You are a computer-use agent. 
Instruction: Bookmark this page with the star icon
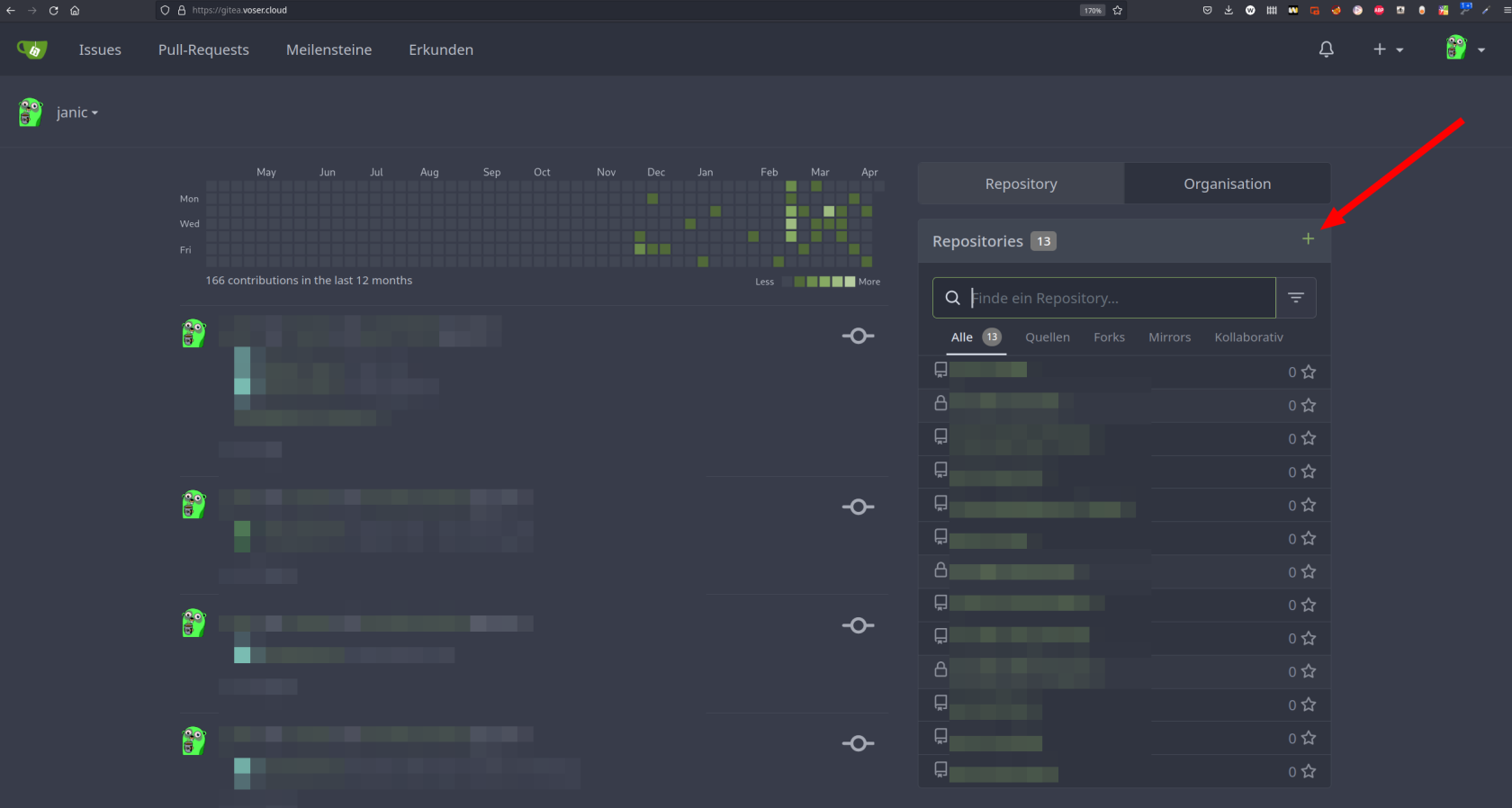click(1118, 11)
